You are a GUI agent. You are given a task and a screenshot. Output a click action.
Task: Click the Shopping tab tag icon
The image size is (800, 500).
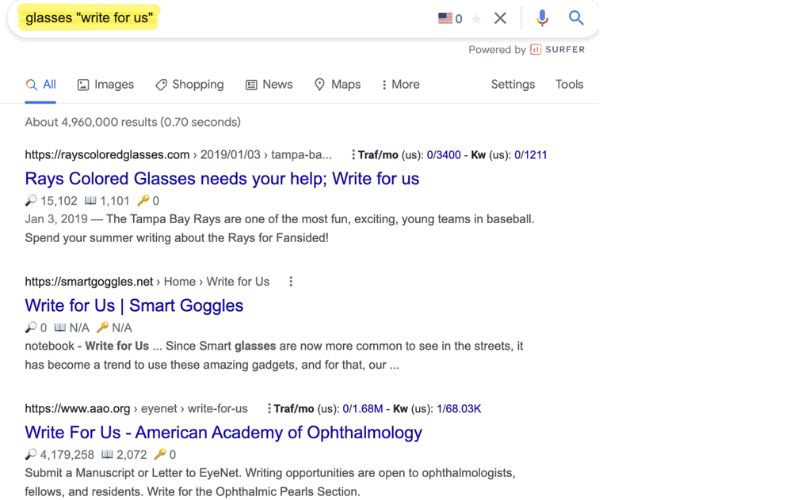161,85
